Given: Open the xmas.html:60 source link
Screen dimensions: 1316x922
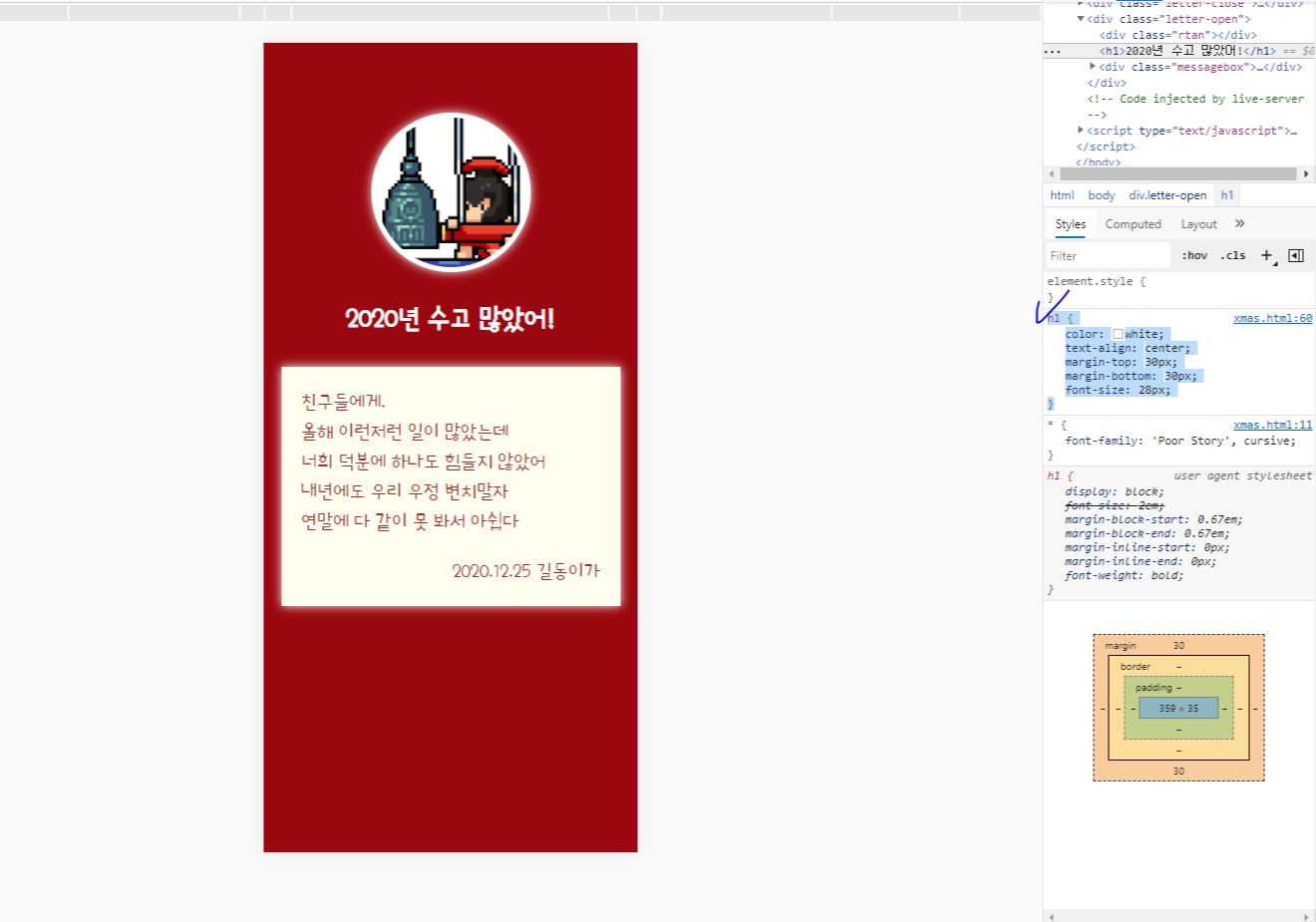Looking at the screenshot, I should click(x=1273, y=318).
